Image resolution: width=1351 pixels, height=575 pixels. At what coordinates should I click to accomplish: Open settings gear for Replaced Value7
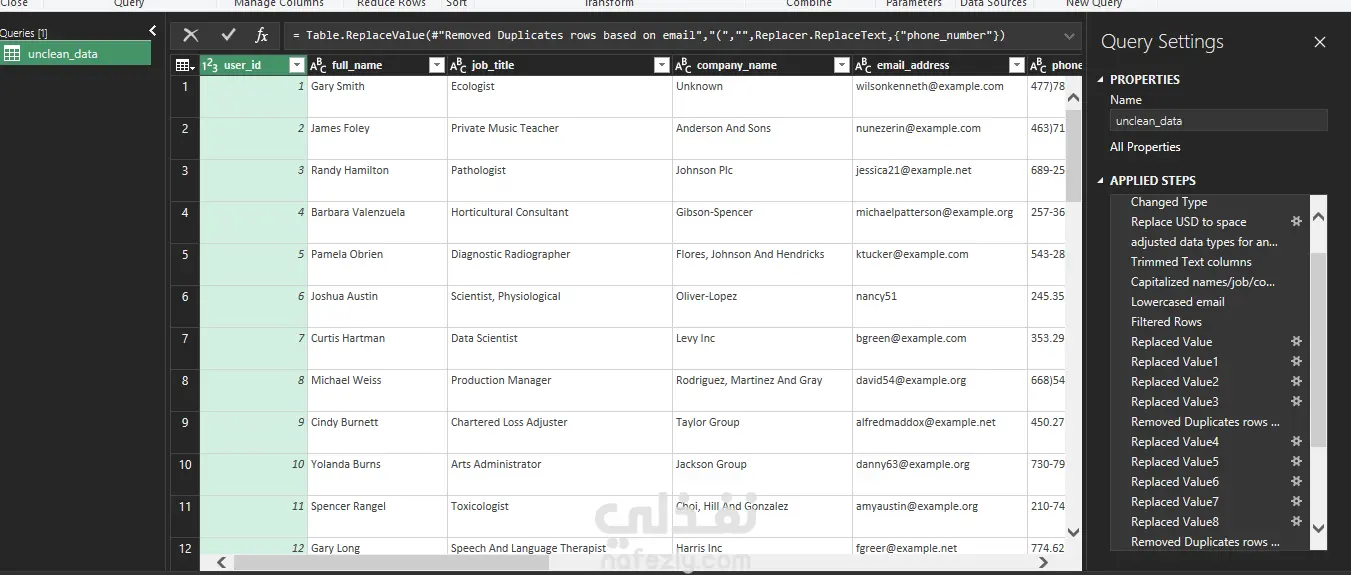[1296, 502]
